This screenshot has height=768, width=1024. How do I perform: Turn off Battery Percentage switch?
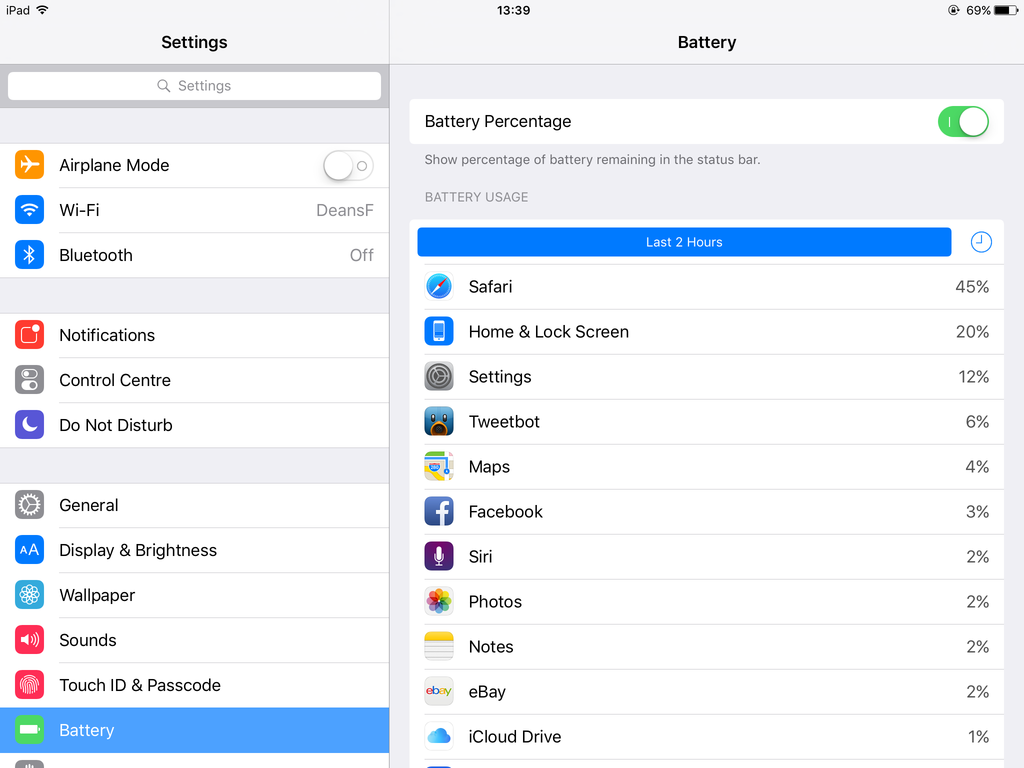963,121
